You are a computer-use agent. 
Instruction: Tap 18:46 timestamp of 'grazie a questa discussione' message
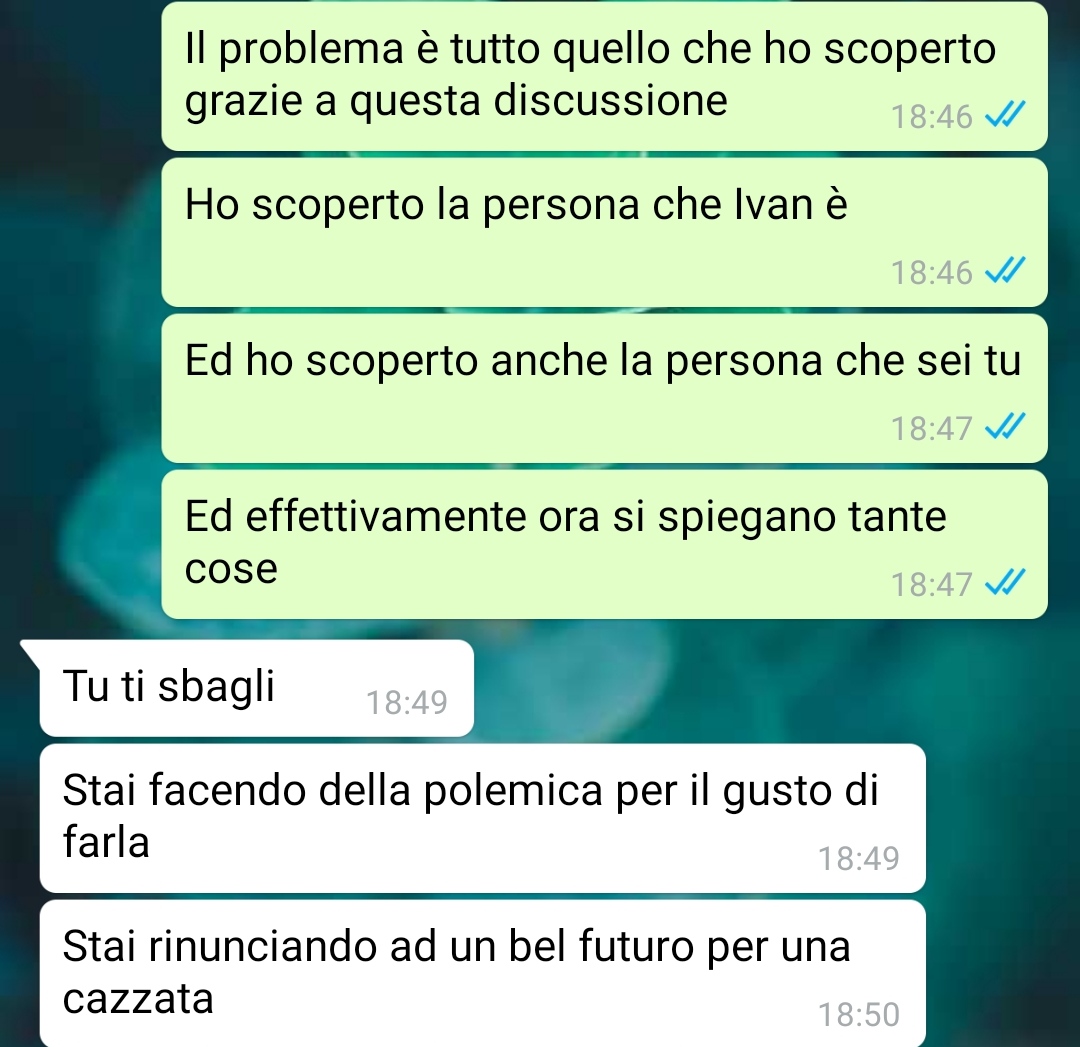click(931, 116)
